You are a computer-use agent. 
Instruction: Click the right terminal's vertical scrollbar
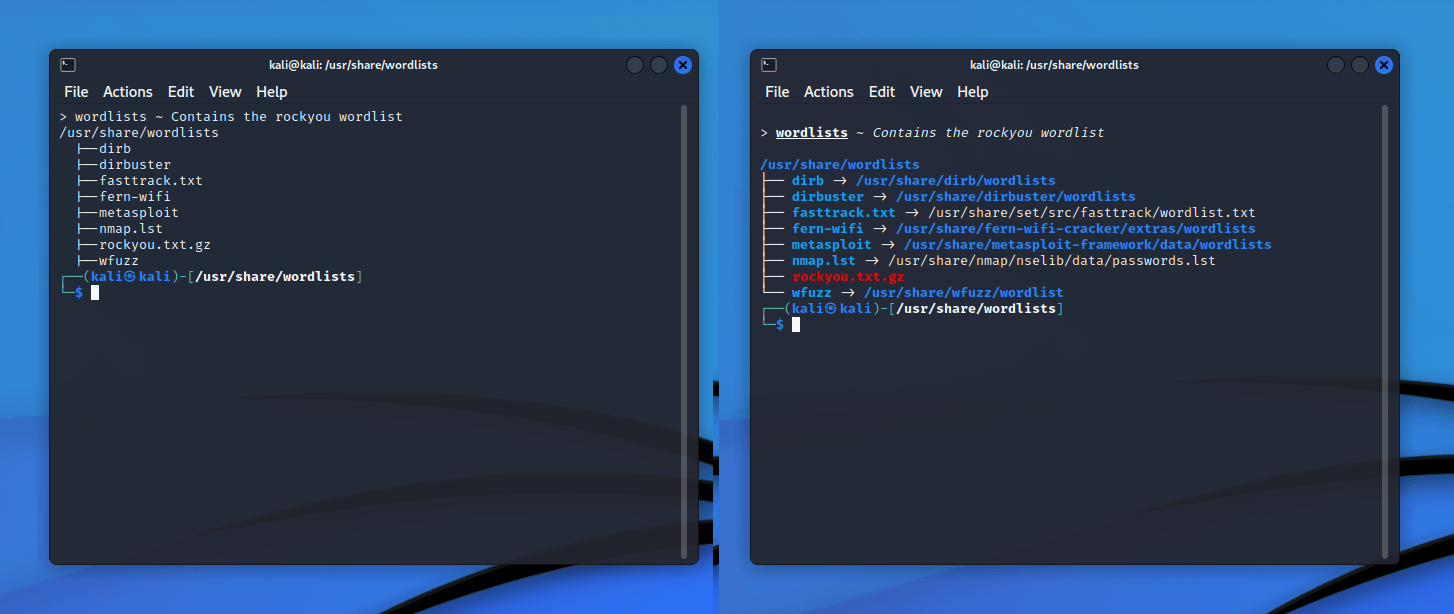click(x=1385, y=330)
